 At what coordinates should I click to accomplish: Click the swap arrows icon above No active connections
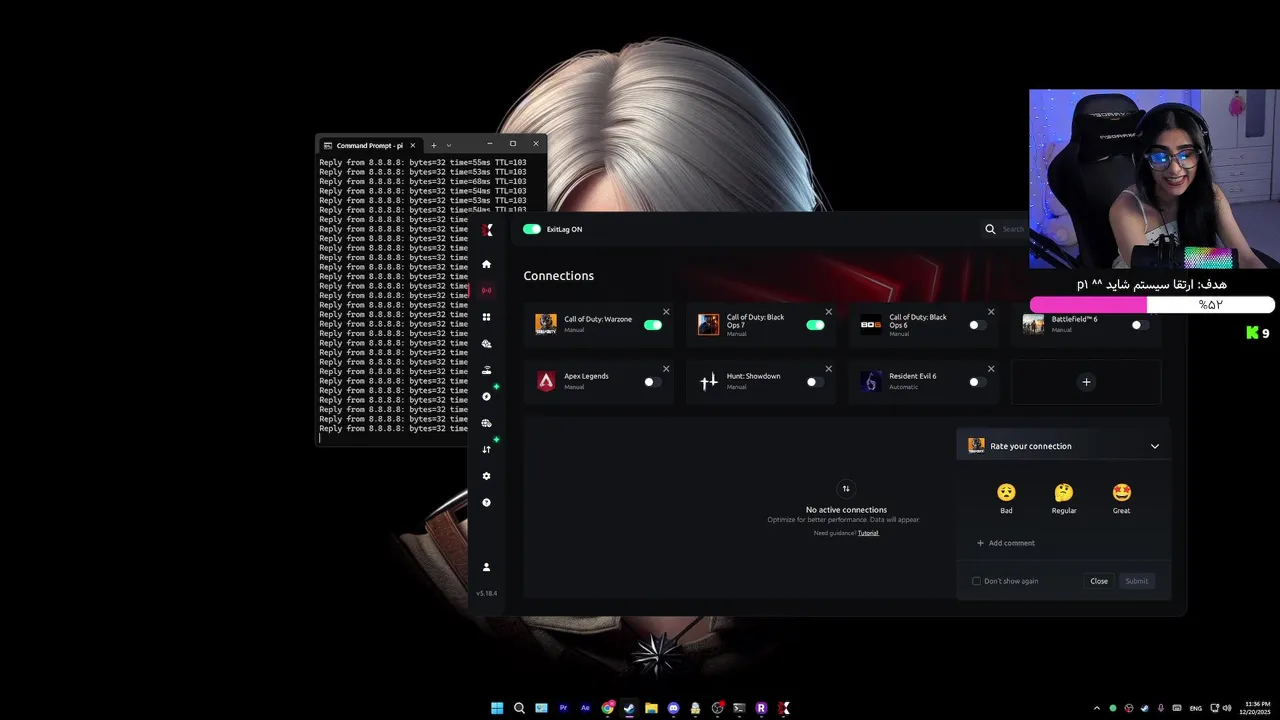(846, 489)
